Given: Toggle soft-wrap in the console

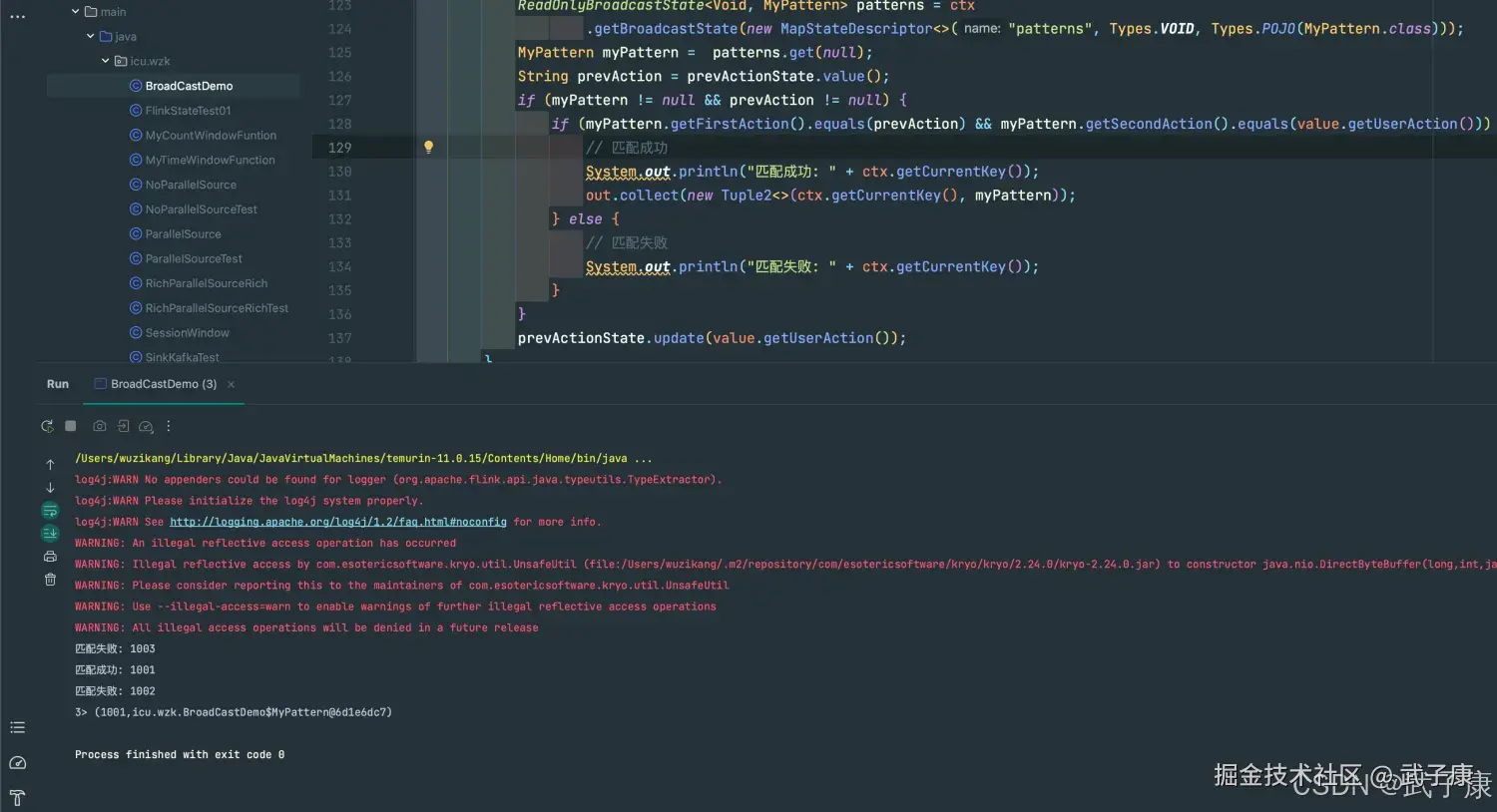Looking at the screenshot, I should (50, 511).
